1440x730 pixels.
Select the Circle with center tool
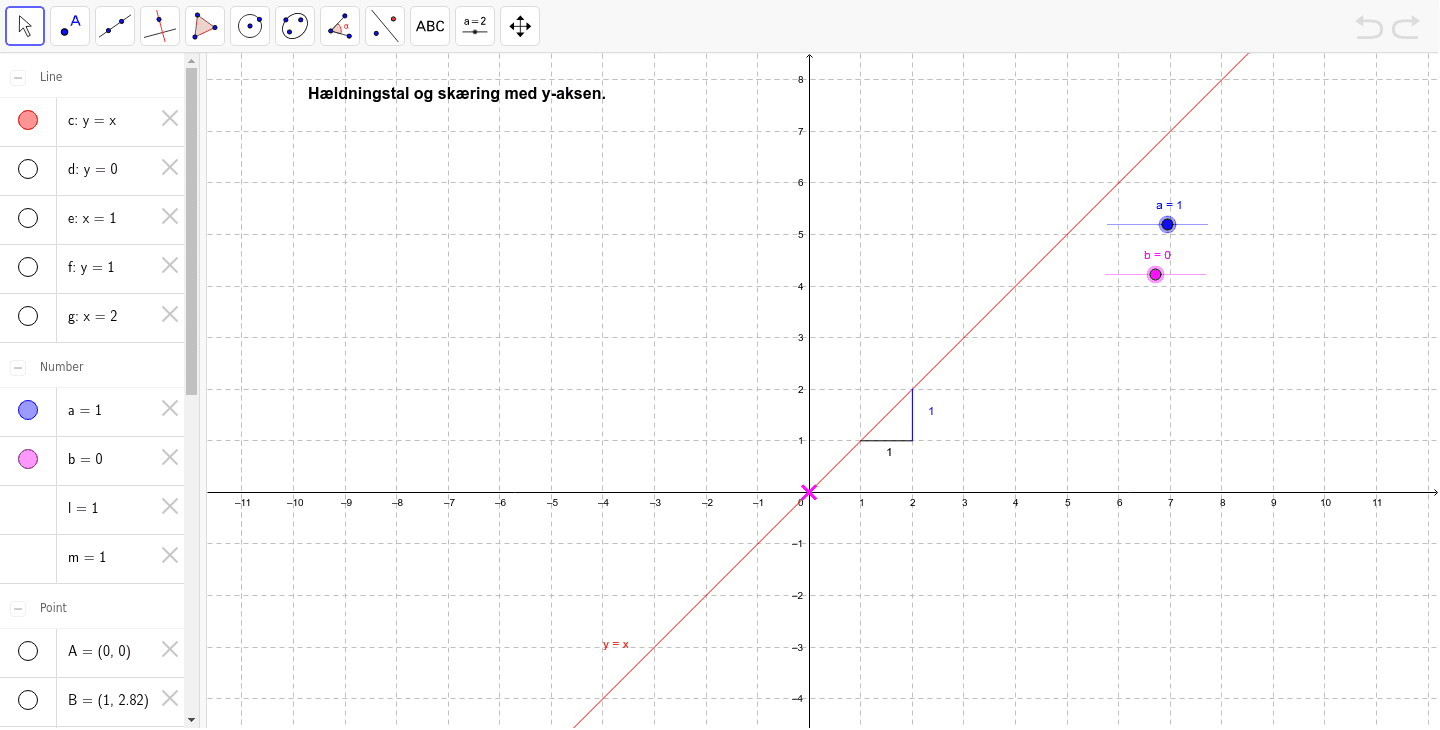(x=250, y=26)
